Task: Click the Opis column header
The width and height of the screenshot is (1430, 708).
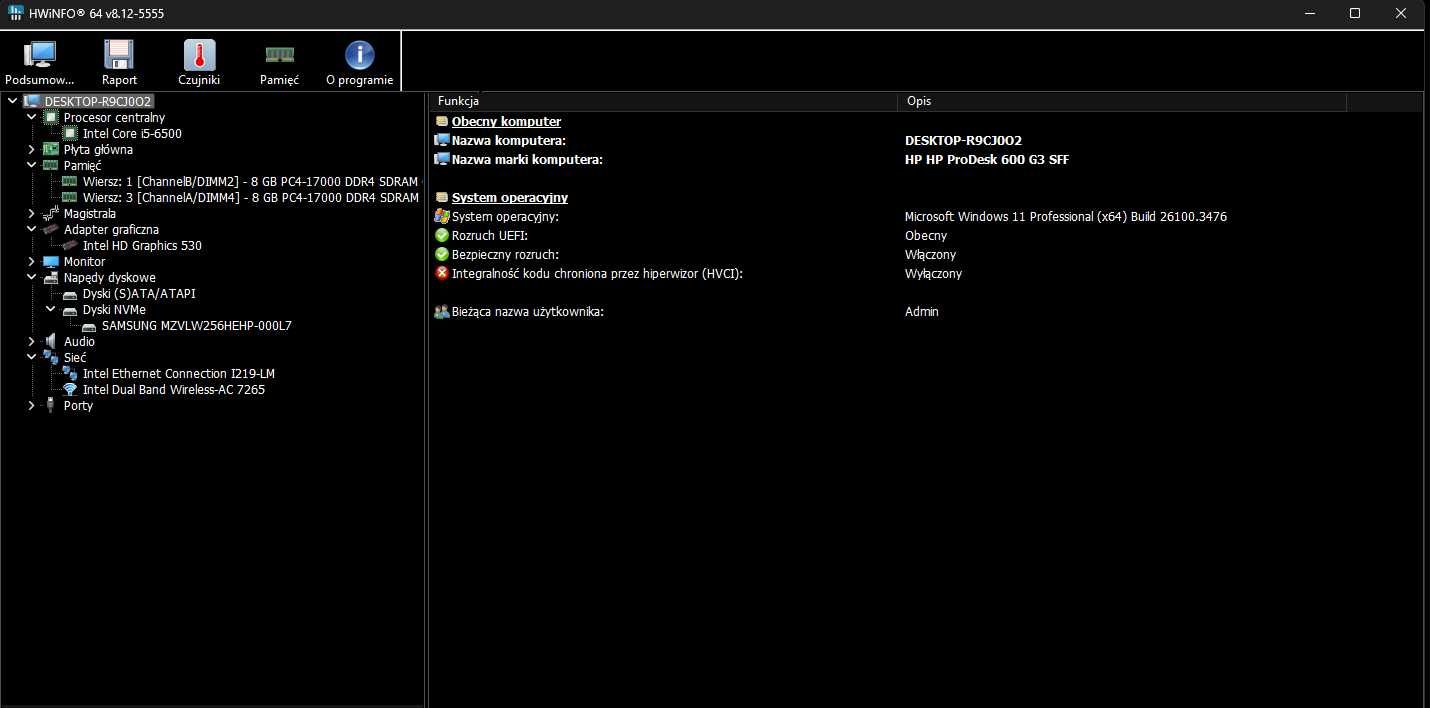Action: pos(1122,101)
